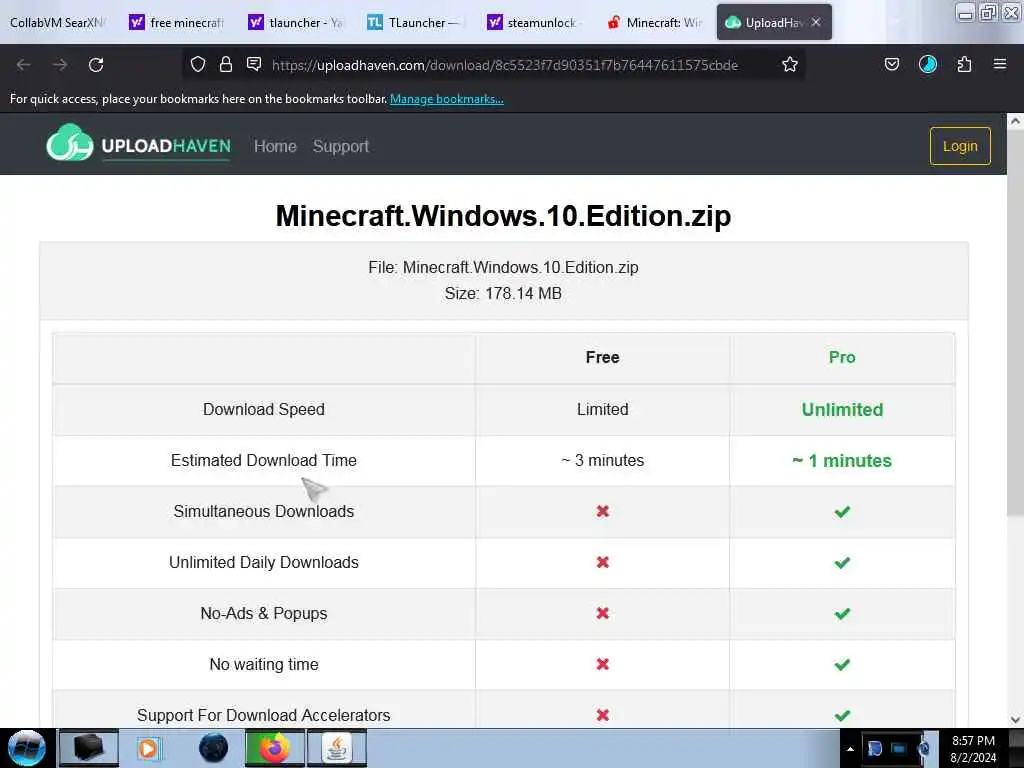
Task: Switch to the steamunlocked search tab
Action: 534,23
